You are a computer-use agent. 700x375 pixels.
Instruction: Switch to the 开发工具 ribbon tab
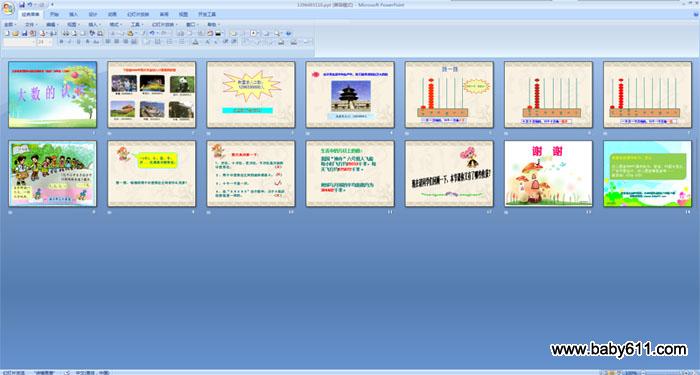(207, 14)
